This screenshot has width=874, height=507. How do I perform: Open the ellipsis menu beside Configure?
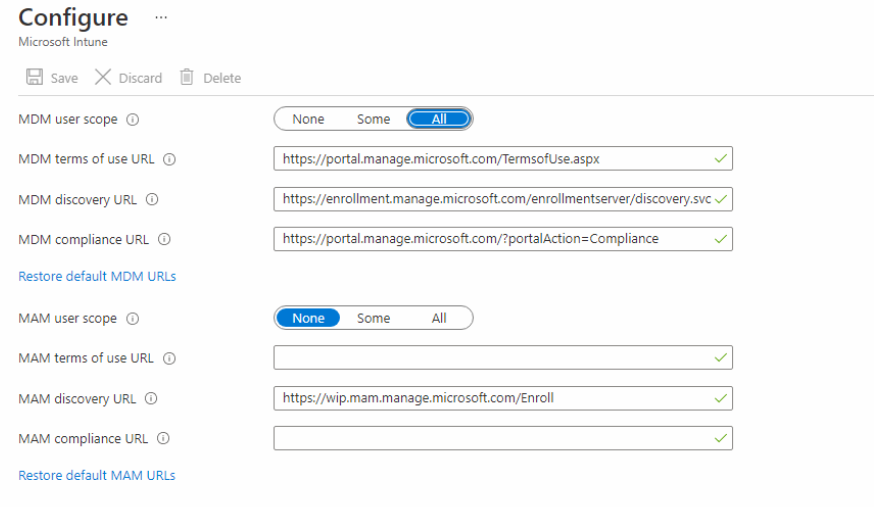[x=161, y=17]
